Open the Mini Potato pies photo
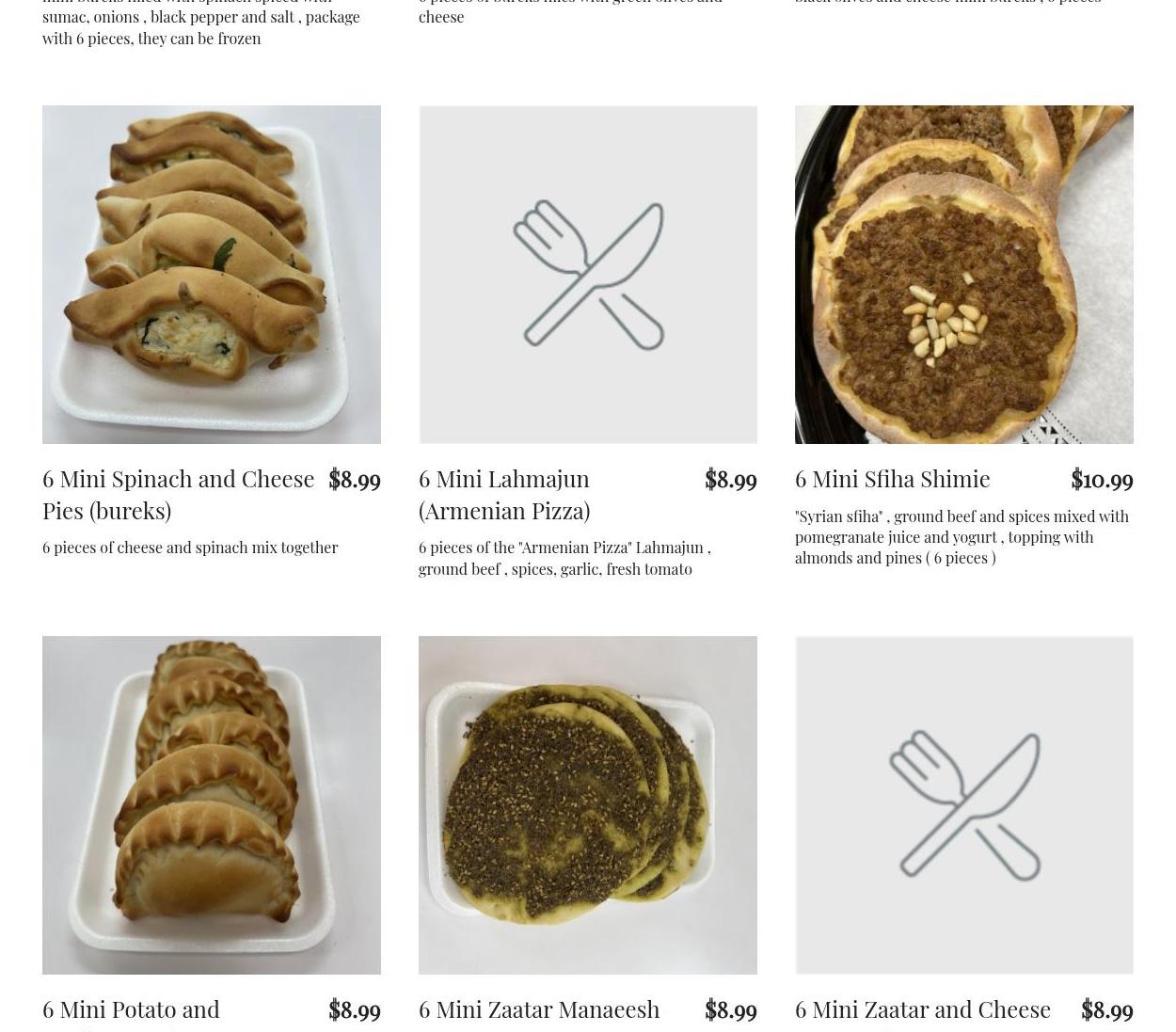 (x=212, y=805)
